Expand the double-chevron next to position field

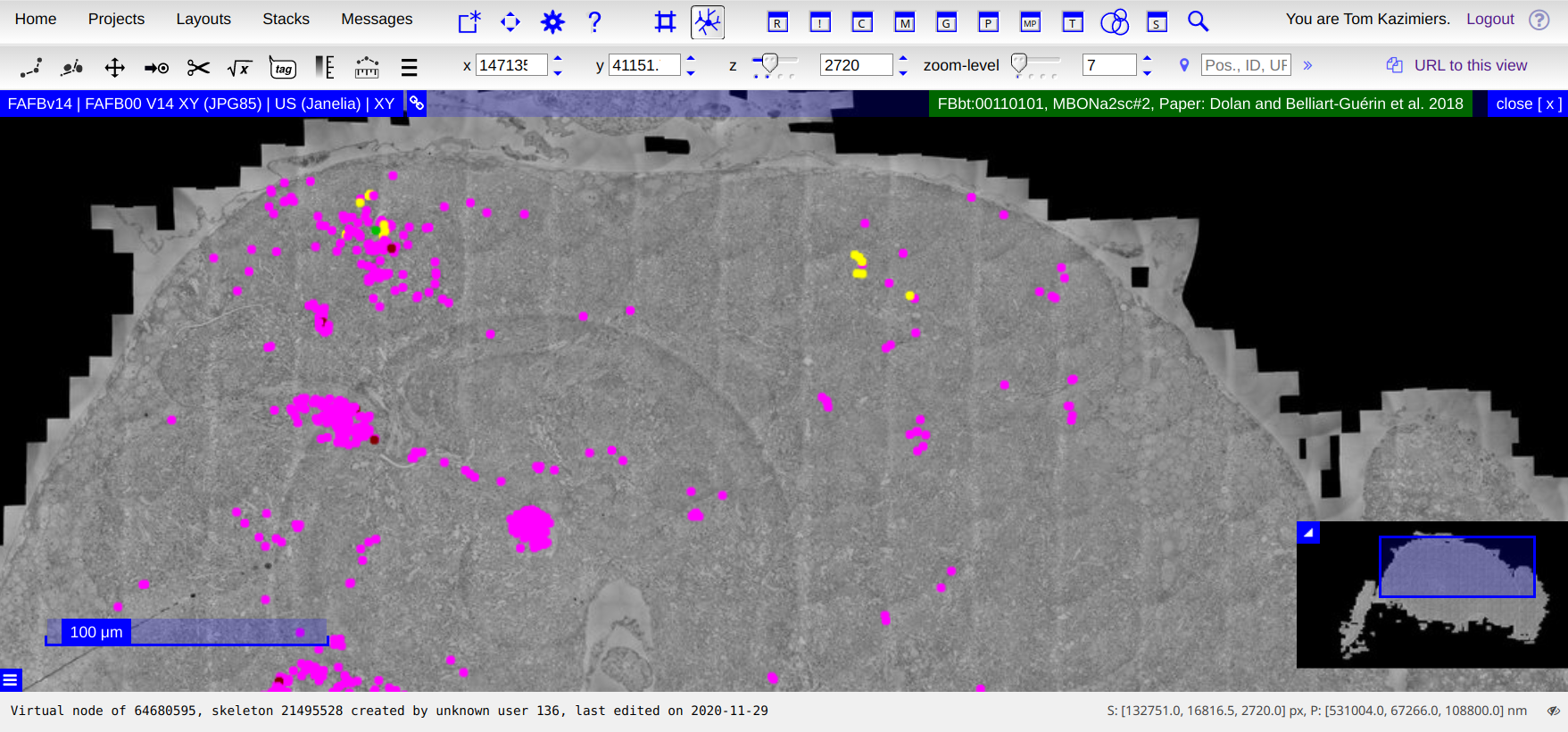pos(1307,65)
